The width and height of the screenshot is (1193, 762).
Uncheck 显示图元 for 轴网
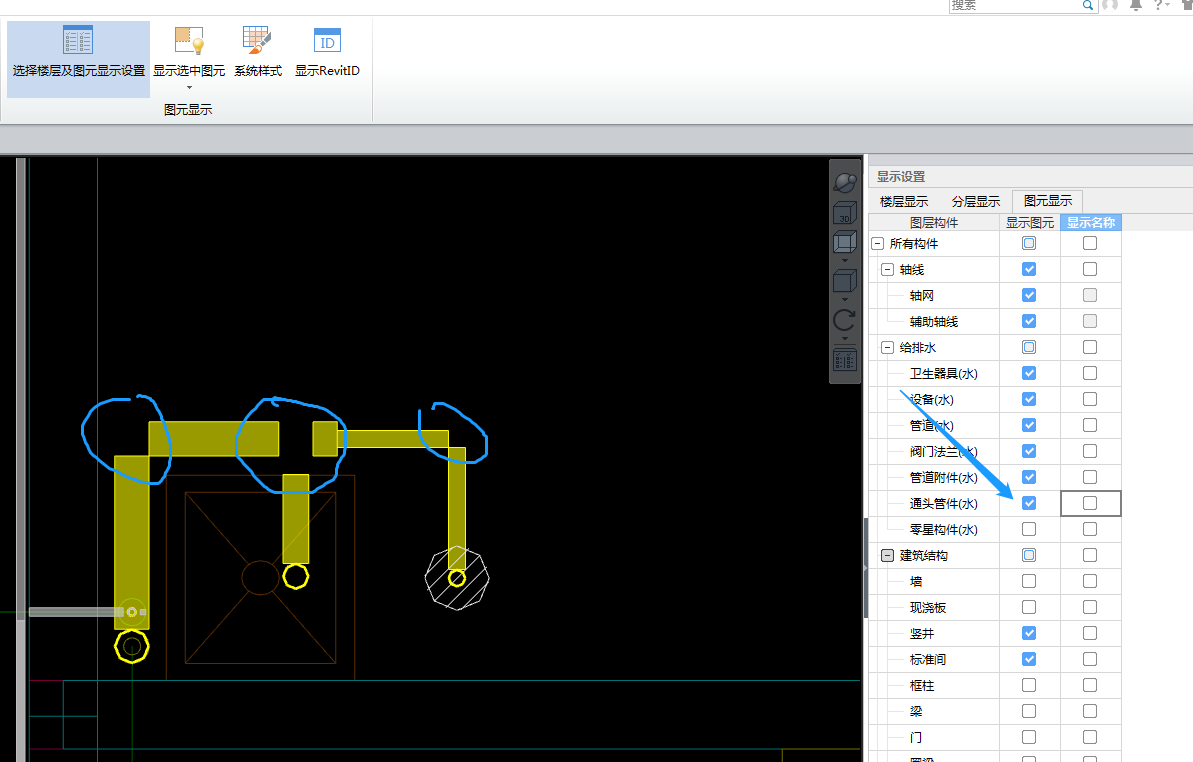1029,295
